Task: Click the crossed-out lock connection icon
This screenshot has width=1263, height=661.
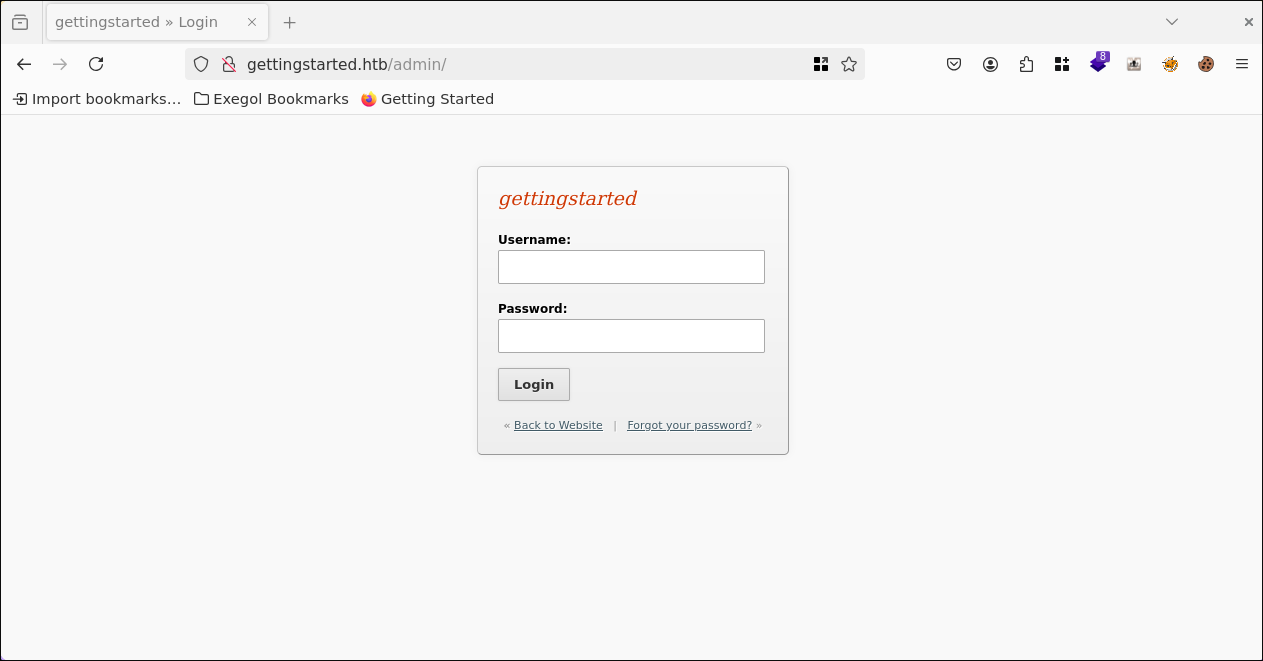Action: coord(227,63)
